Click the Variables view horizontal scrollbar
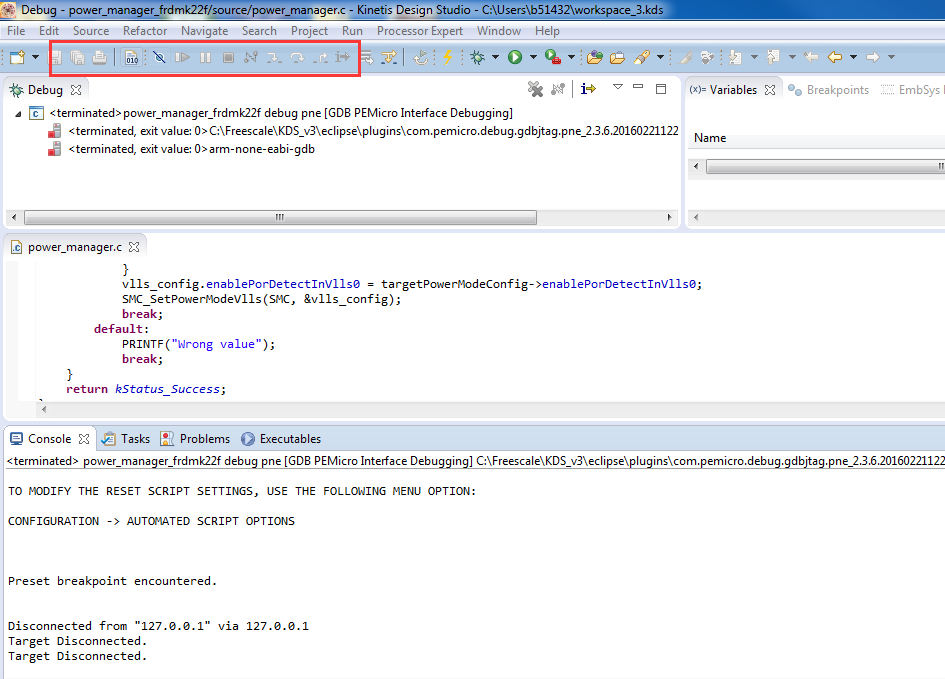Viewport: 945px width, 679px height. pos(824,166)
